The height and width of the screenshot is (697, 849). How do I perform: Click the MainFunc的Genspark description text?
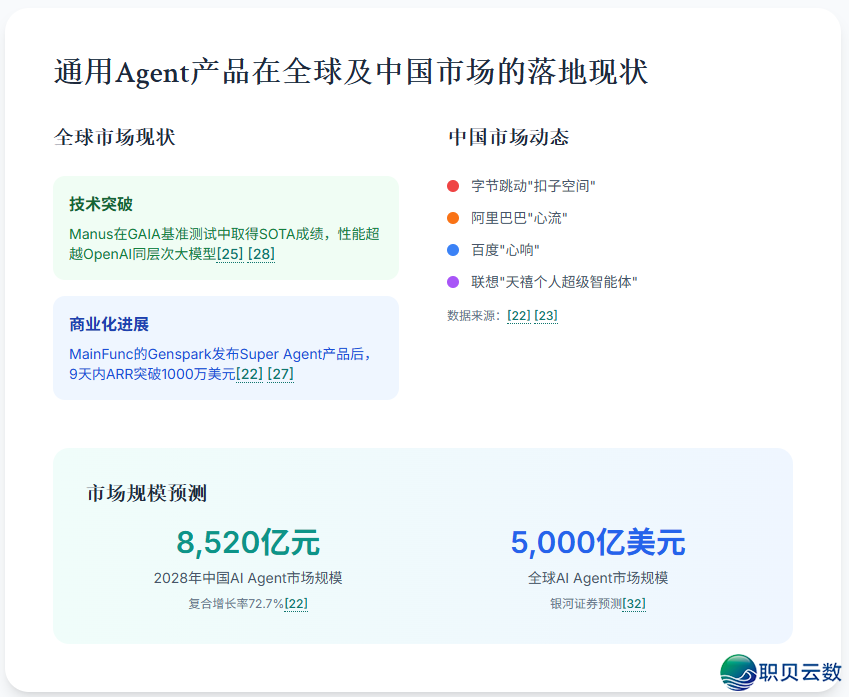220,364
